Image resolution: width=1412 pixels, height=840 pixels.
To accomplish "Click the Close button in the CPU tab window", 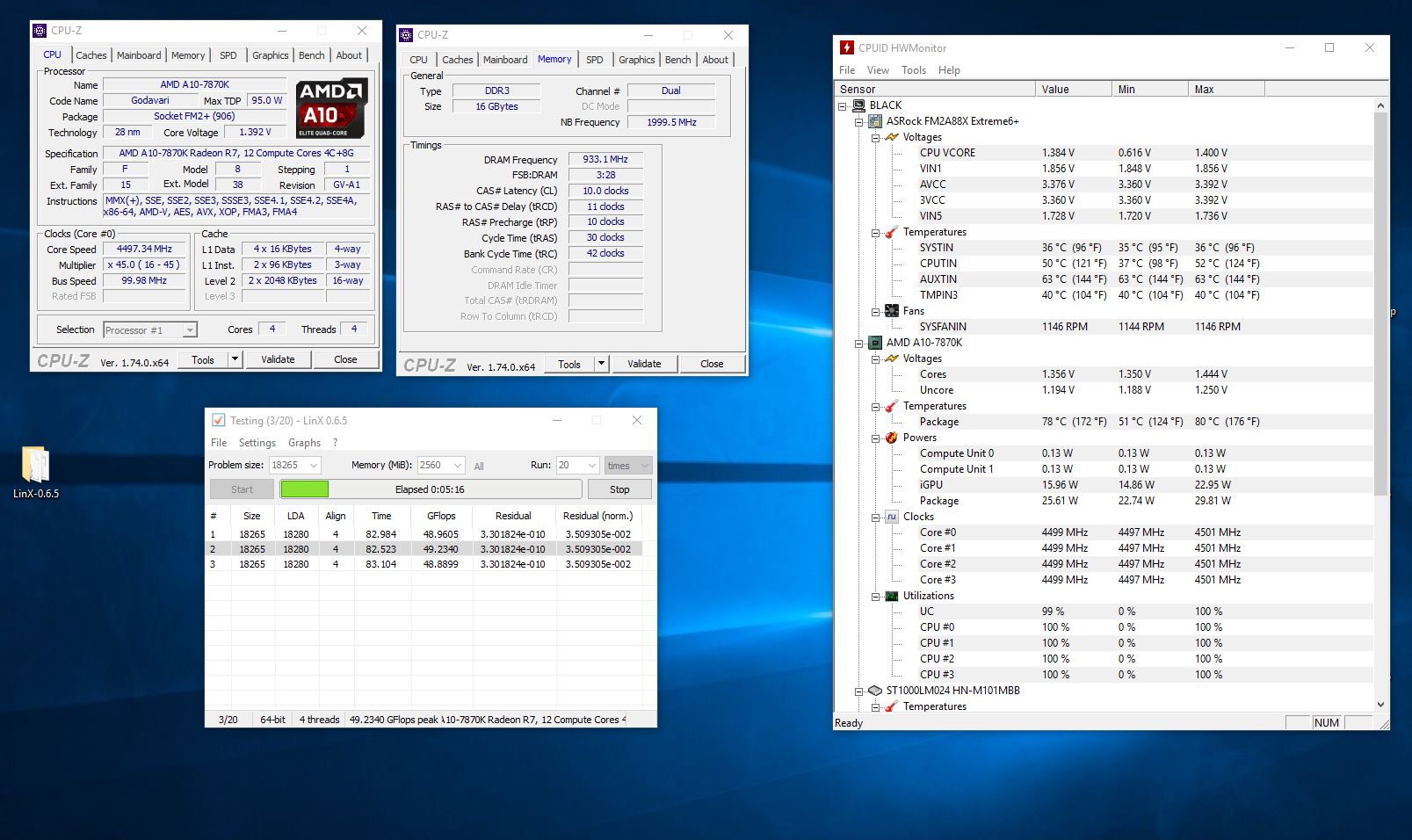I will (x=345, y=359).
